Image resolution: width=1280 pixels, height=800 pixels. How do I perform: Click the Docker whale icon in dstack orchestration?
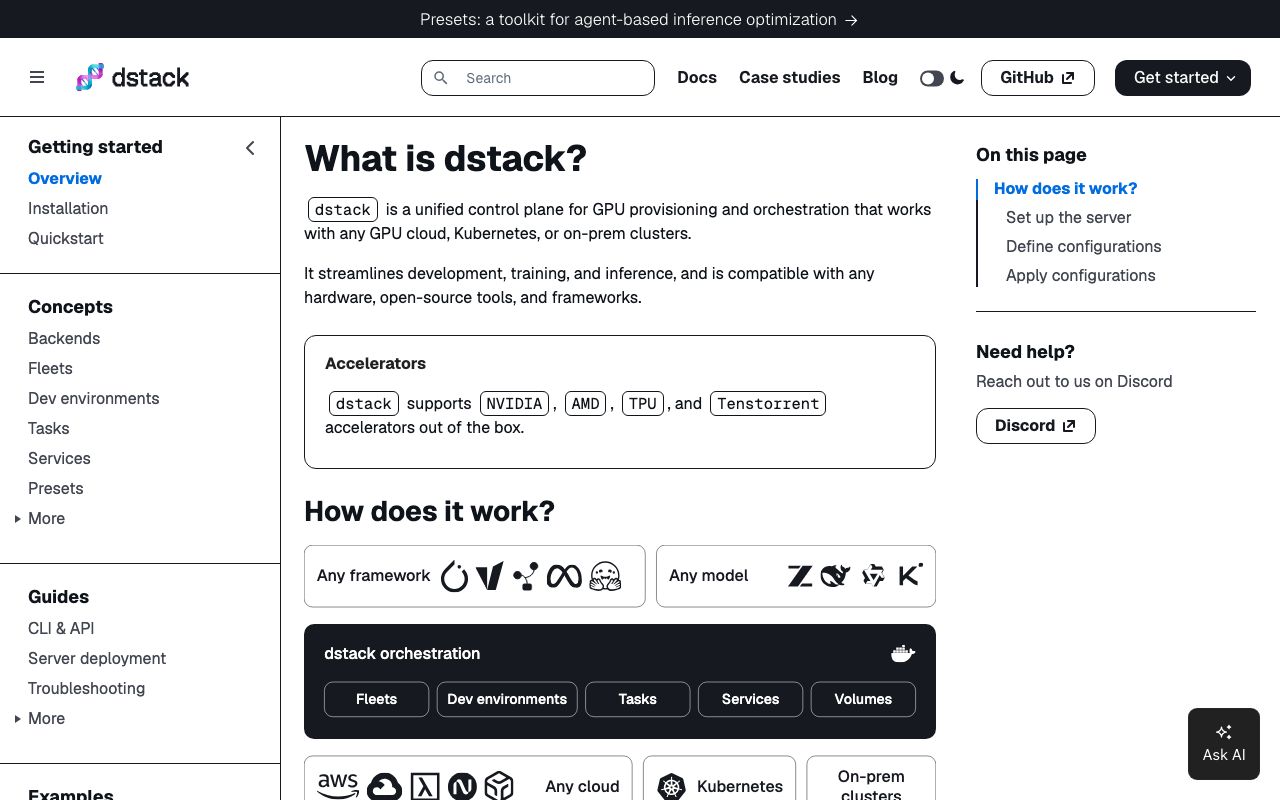903,654
